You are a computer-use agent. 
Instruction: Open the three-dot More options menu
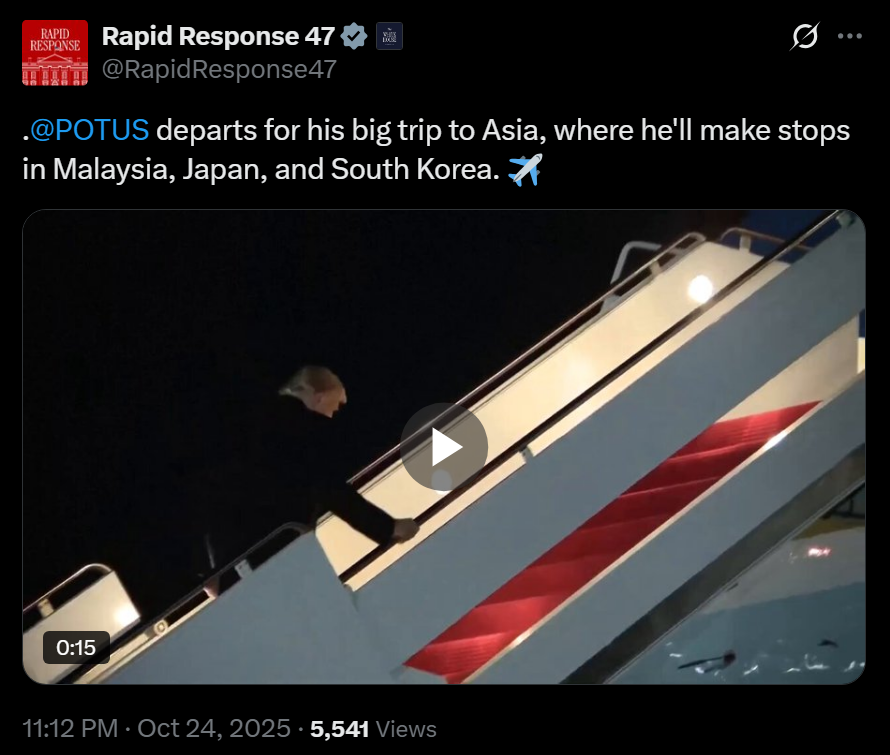(849, 37)
